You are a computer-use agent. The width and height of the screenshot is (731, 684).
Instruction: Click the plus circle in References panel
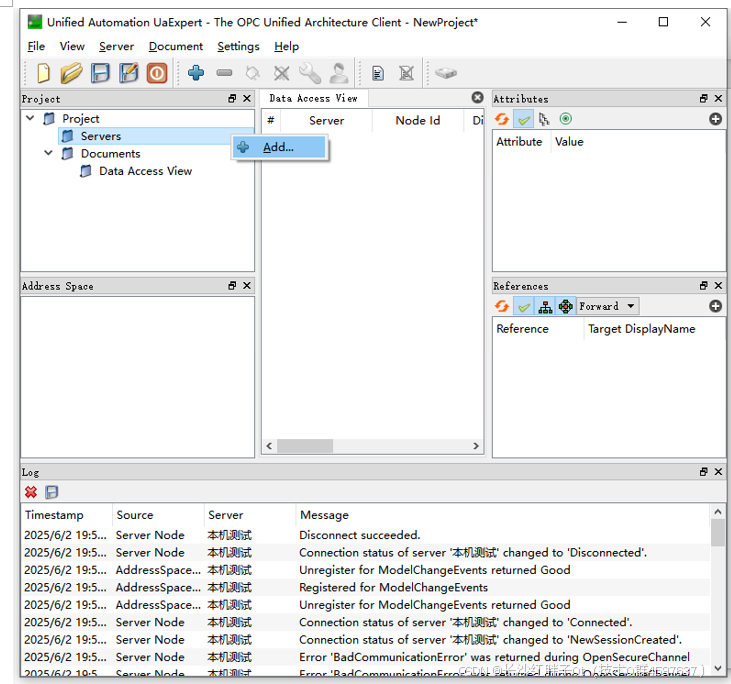pyautogui.click(x=715, y=306)
